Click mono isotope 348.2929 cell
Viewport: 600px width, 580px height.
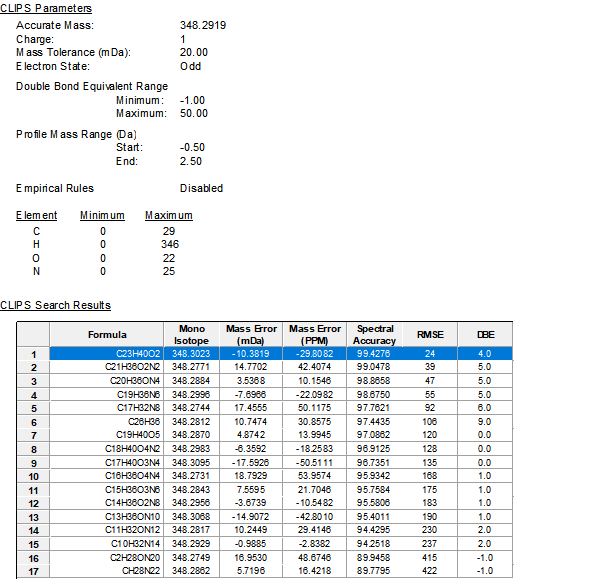click(x=191, y=544)
